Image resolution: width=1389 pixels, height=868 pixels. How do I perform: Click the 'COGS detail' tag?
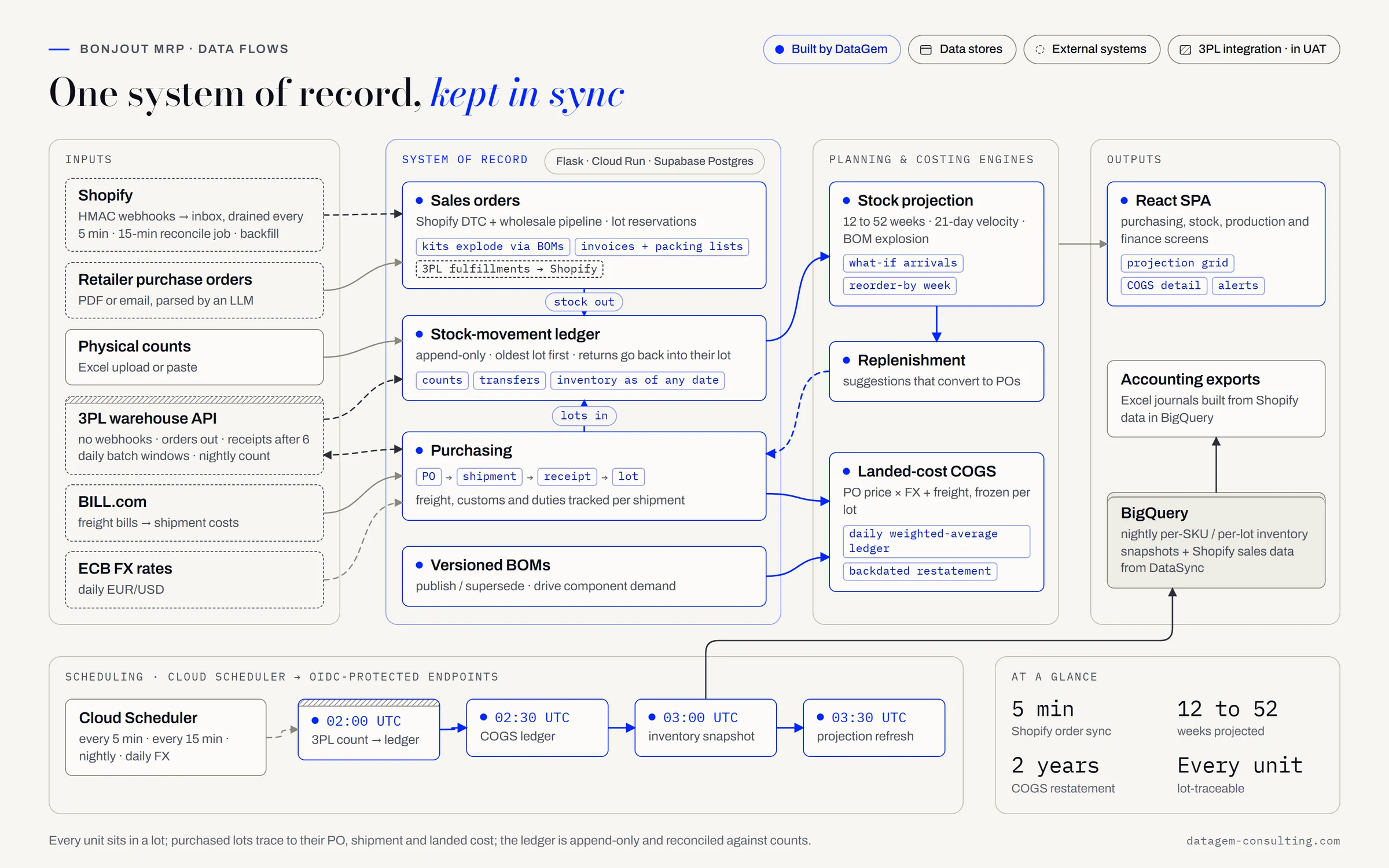1163,286
